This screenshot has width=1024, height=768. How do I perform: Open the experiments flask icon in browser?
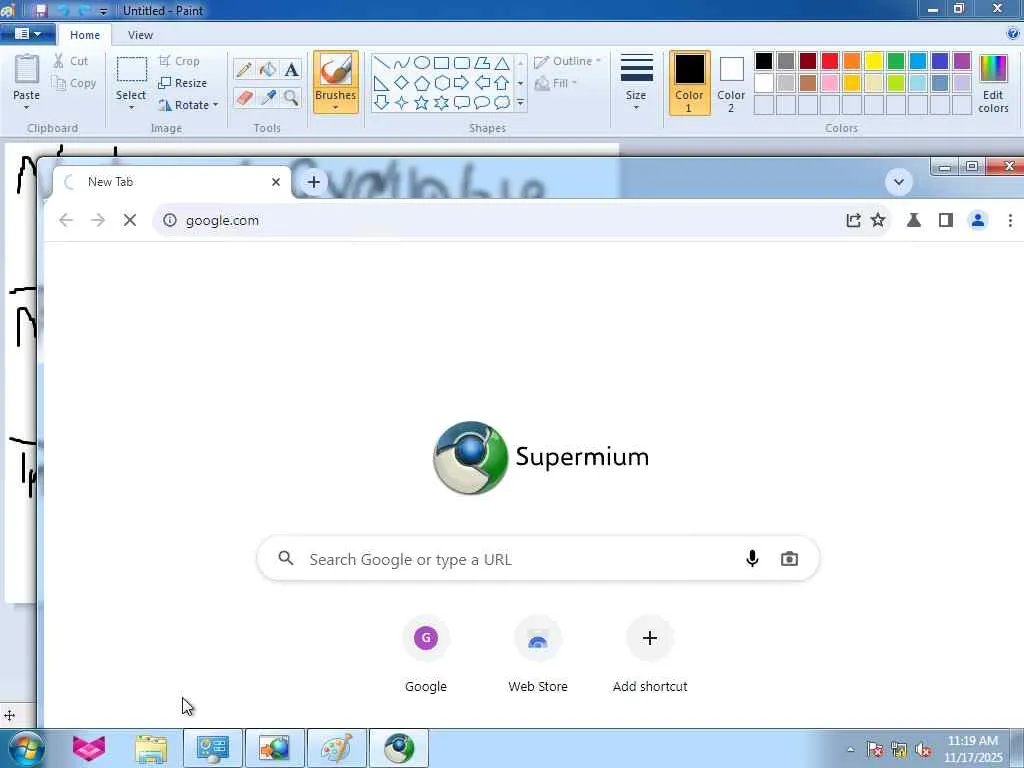coord(914,220)
